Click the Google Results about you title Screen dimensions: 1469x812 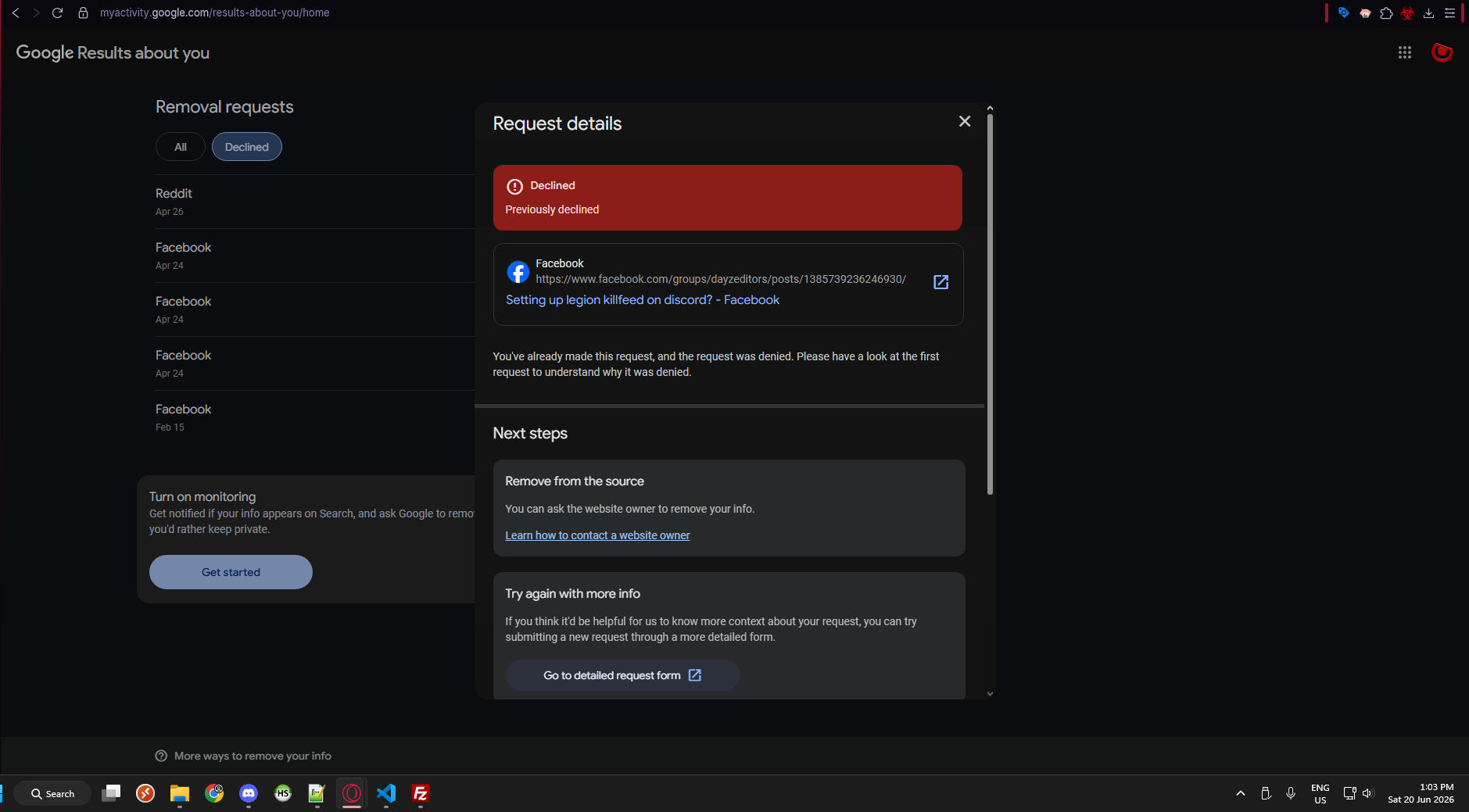click(x=113, y=52)
